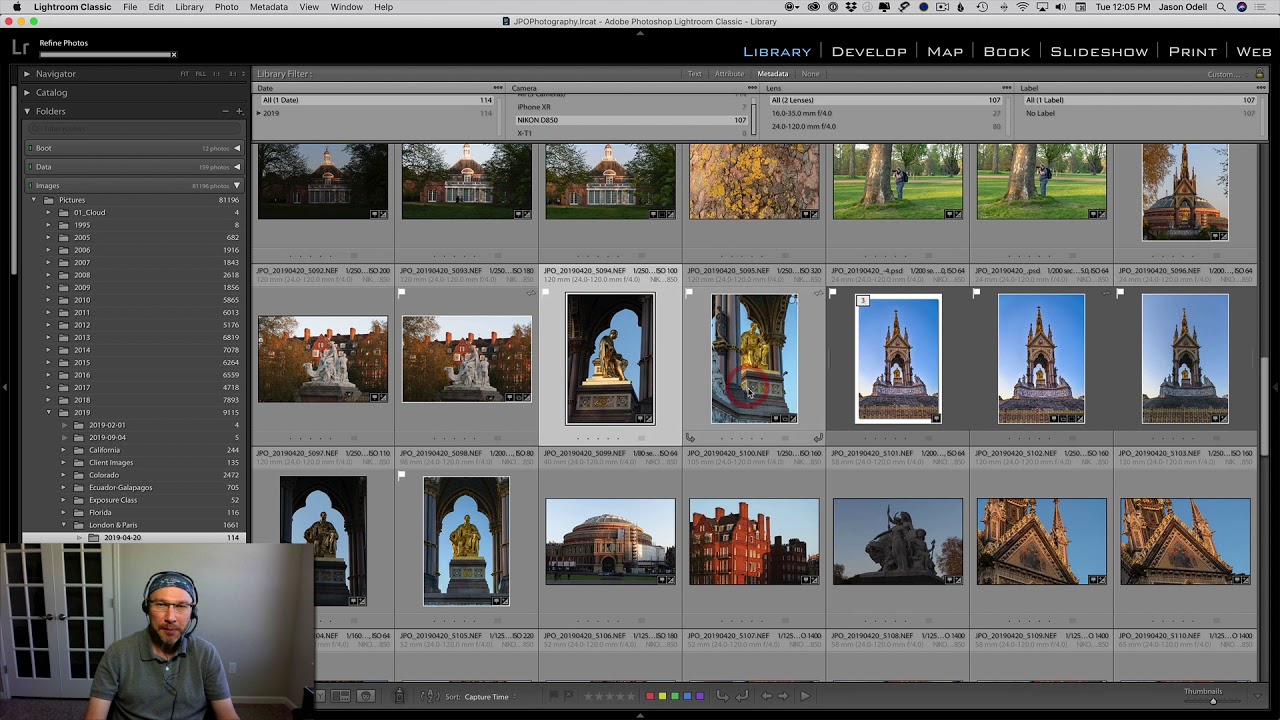Select the Colorado folder
The width and height of the screenshot is (1280, 720).
[104, 475]
